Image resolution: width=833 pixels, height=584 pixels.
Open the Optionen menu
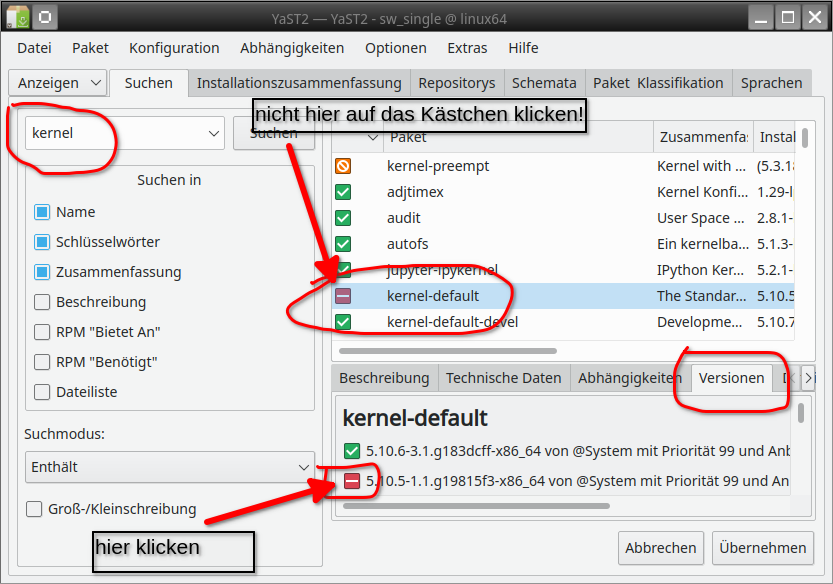(x=396, y=48)
